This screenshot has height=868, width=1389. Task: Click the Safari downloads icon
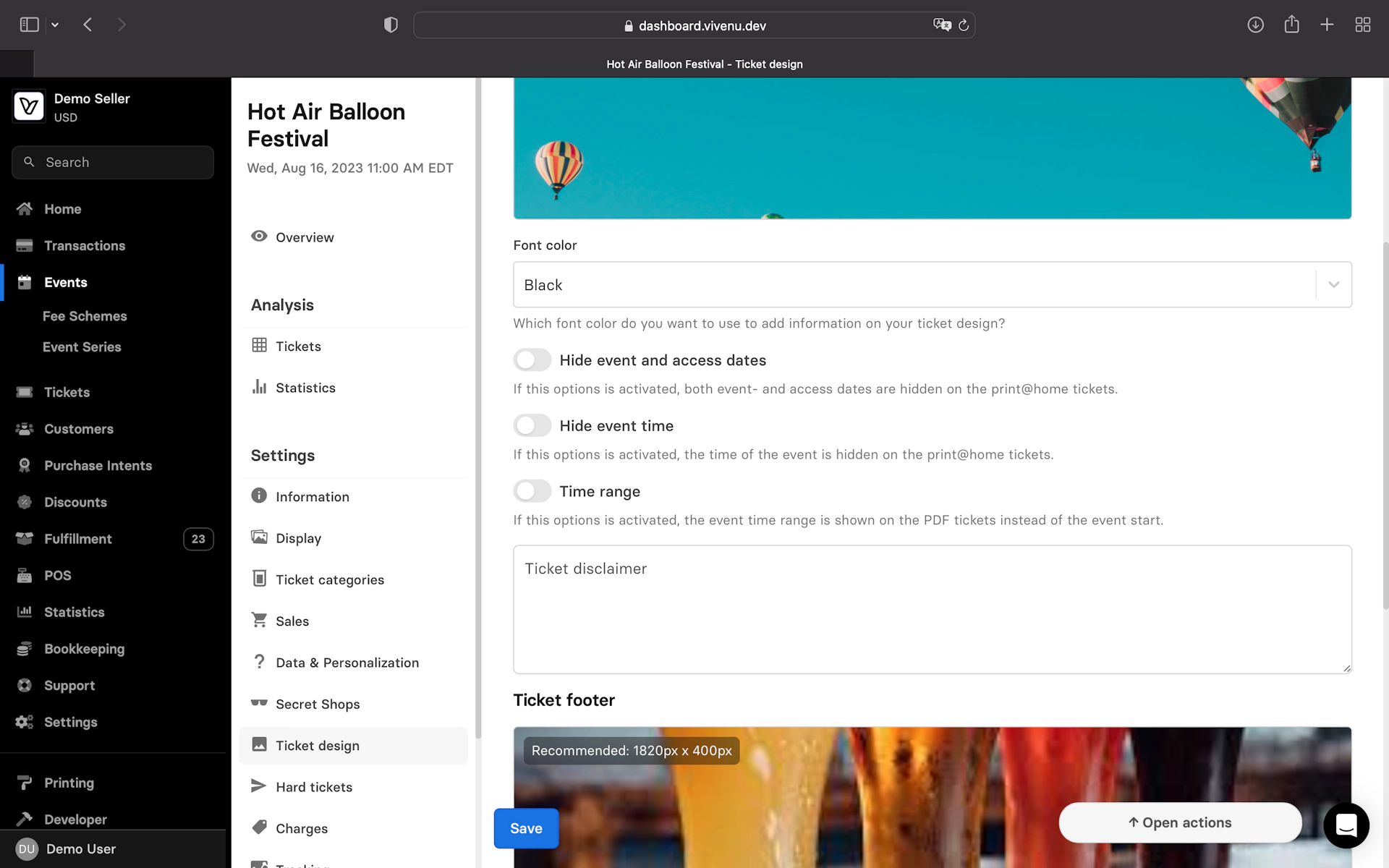[x=1255, y=25]
